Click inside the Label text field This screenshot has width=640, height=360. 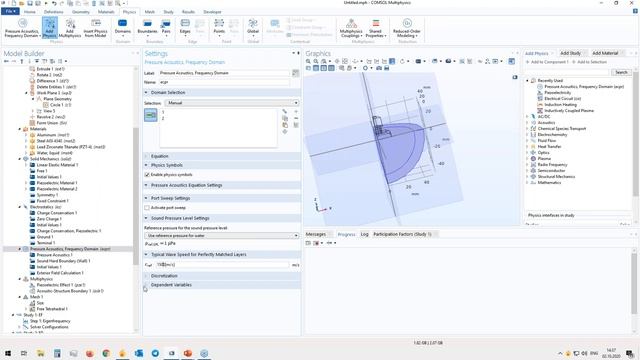point(224,73)
